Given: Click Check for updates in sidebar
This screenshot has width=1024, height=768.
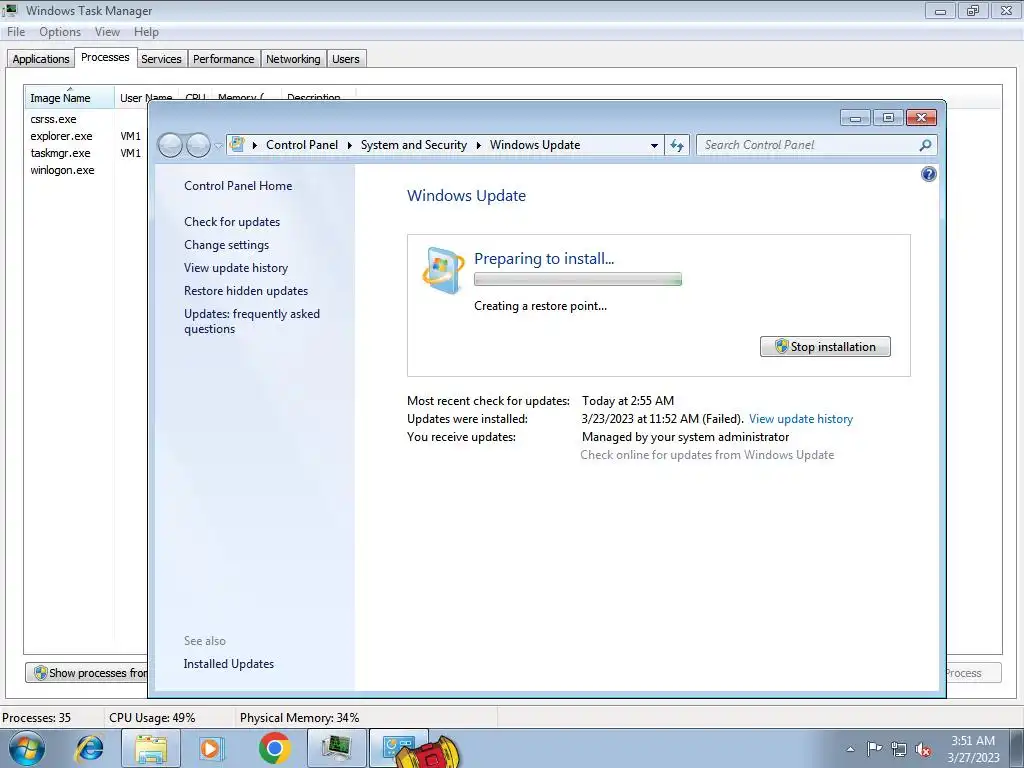Looking at the screenshot, I should [232, 222].
